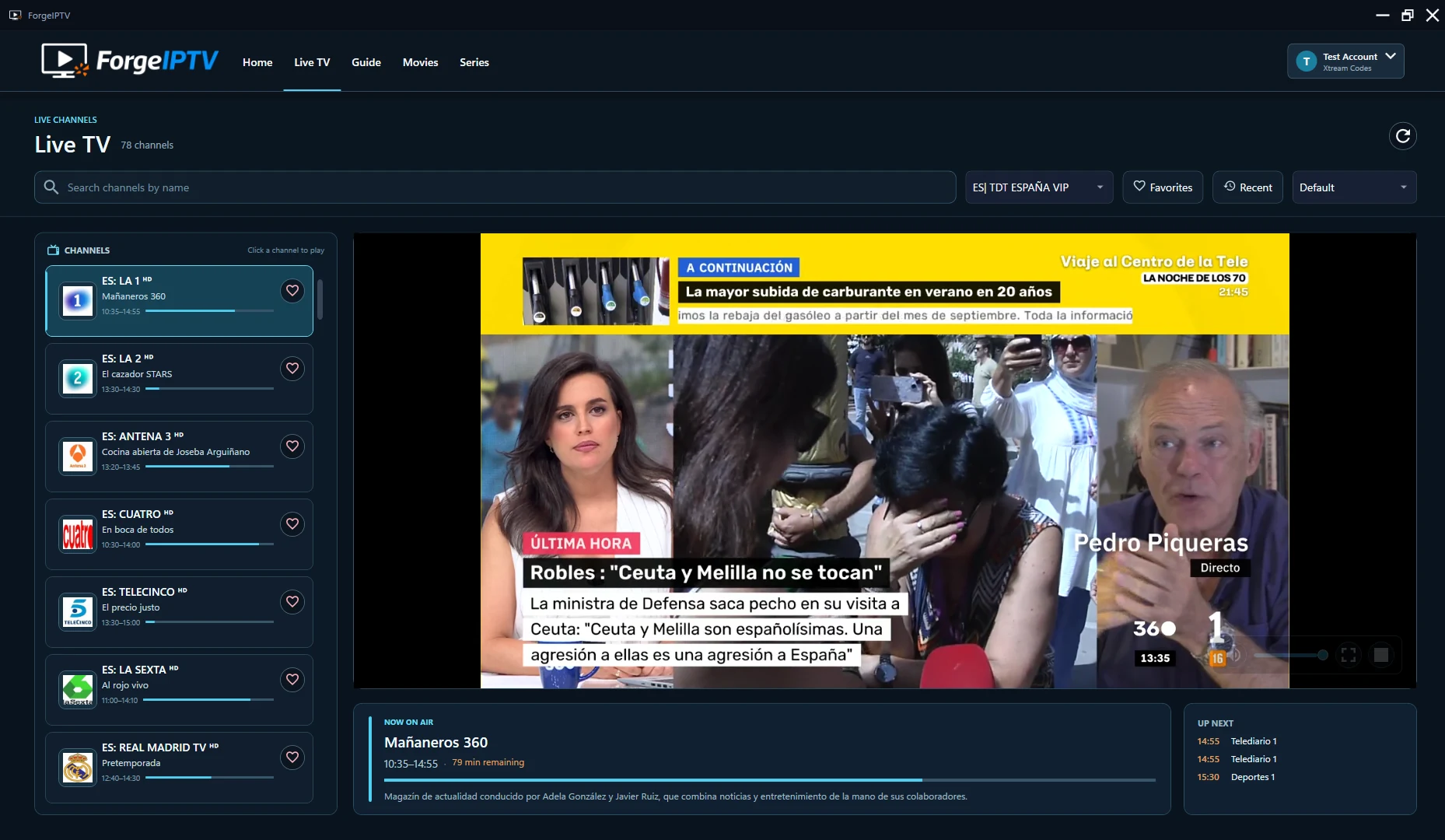The width and height of the screenshot is (1445, 840).
Task: Click the ForgeIPTV logo in the header
Action: tap(130, 61)
